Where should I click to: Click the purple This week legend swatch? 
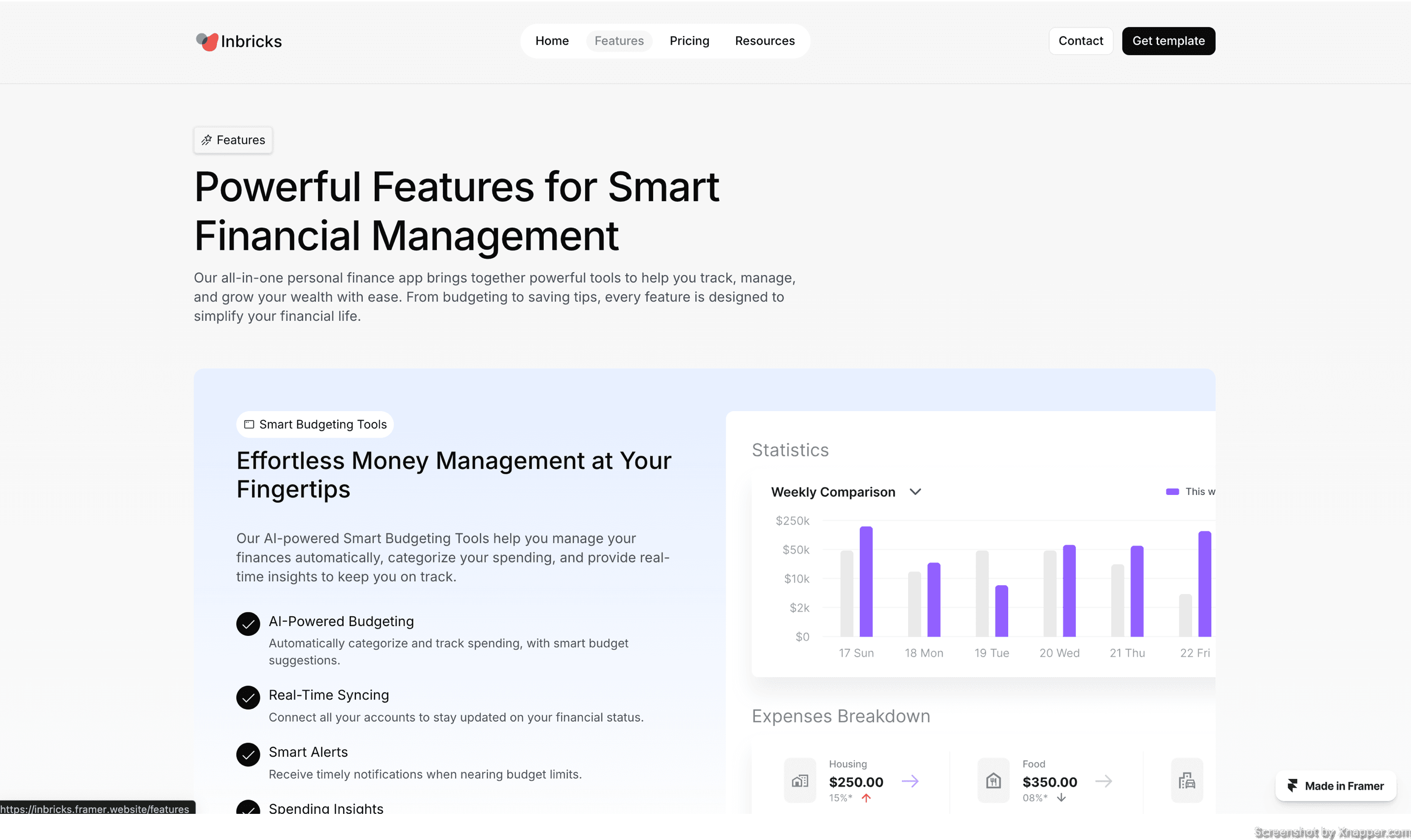[1172, 491]
